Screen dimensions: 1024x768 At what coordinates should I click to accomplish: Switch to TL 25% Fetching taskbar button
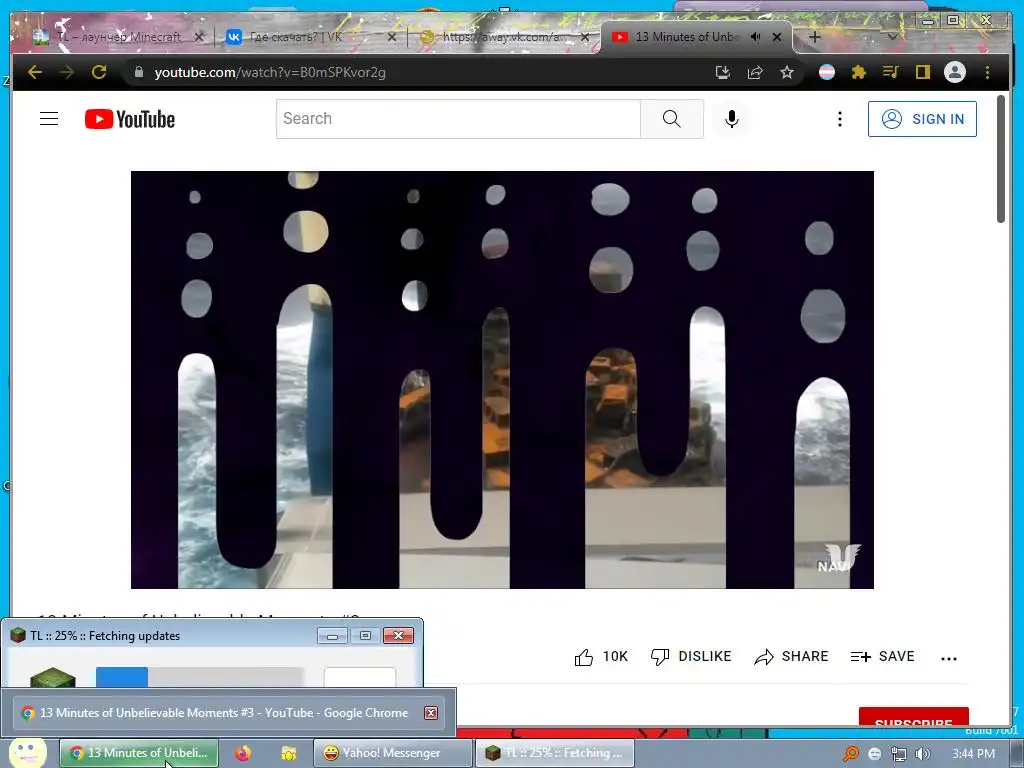point(554,753)
